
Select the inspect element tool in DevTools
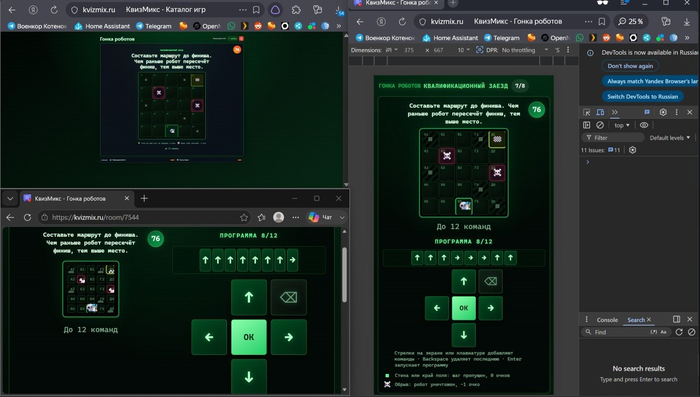pyautogui.click(x=587, y=112)
